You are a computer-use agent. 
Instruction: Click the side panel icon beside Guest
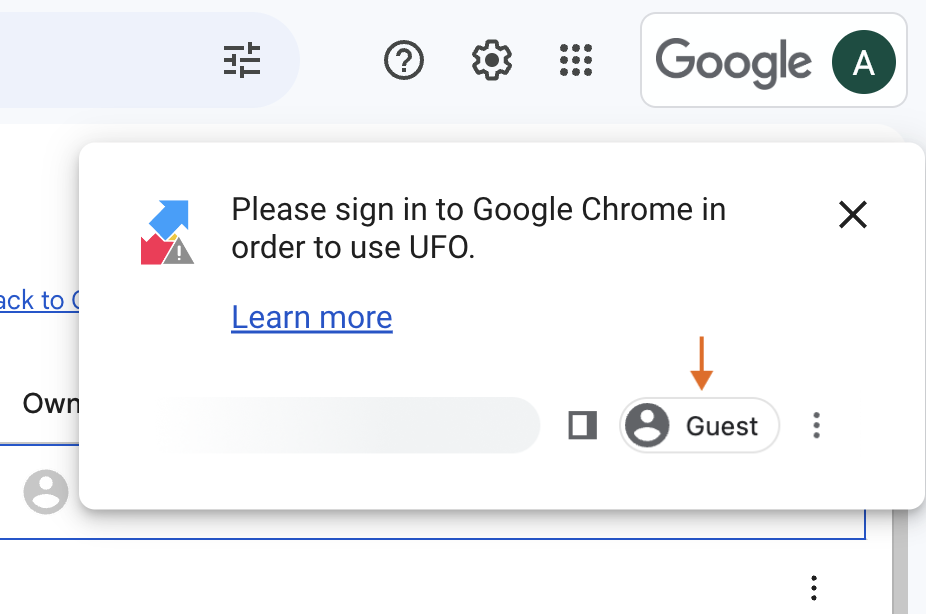tap(582, 425)
